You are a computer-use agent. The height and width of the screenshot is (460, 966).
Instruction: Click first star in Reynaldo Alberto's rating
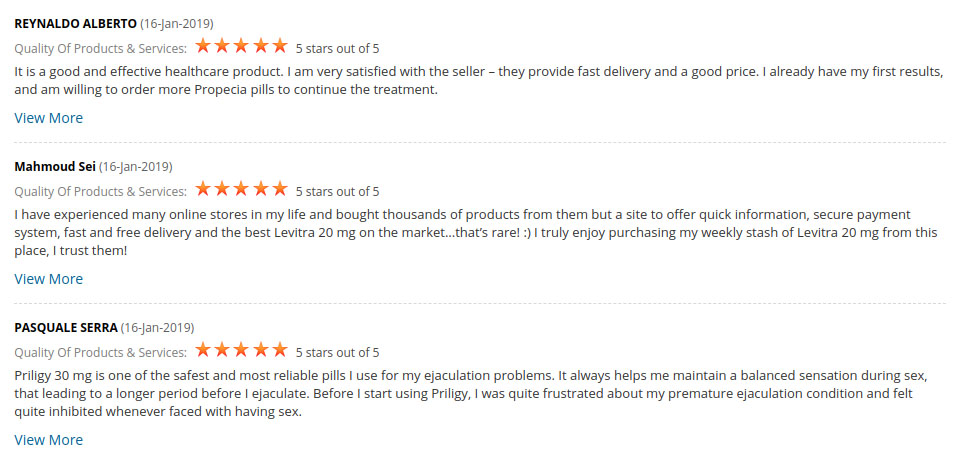pyautogui.click(x=203, y=46)
